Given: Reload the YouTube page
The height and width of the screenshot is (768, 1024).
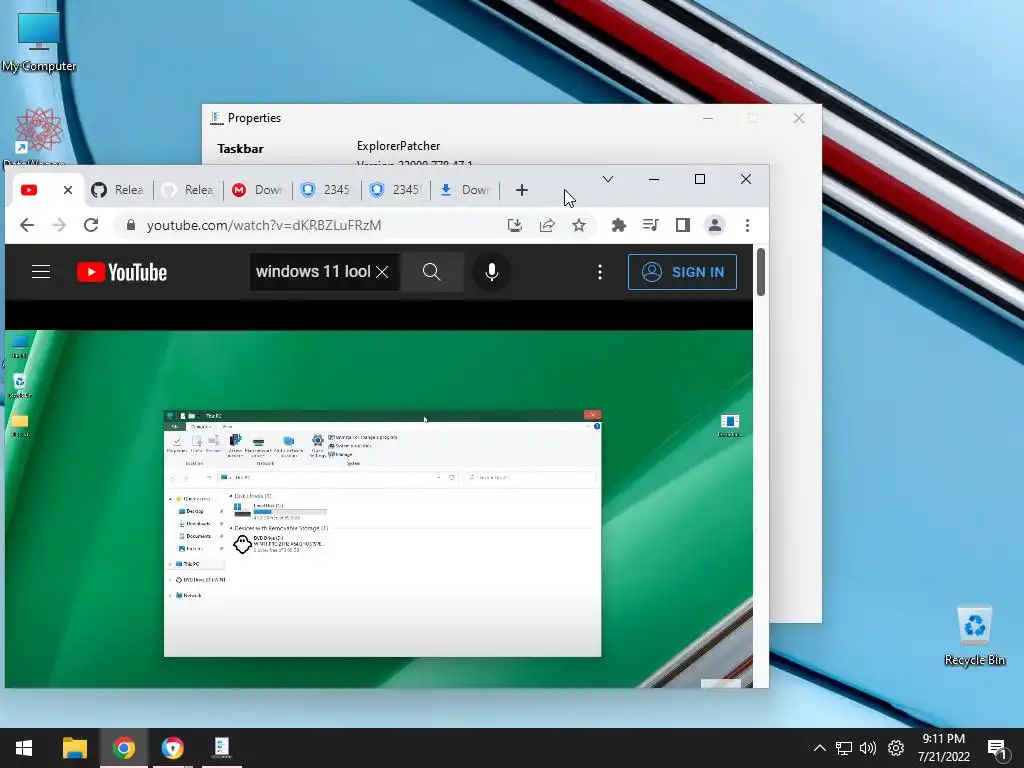Looking at the screenshot, I should [x=91, y=225].
